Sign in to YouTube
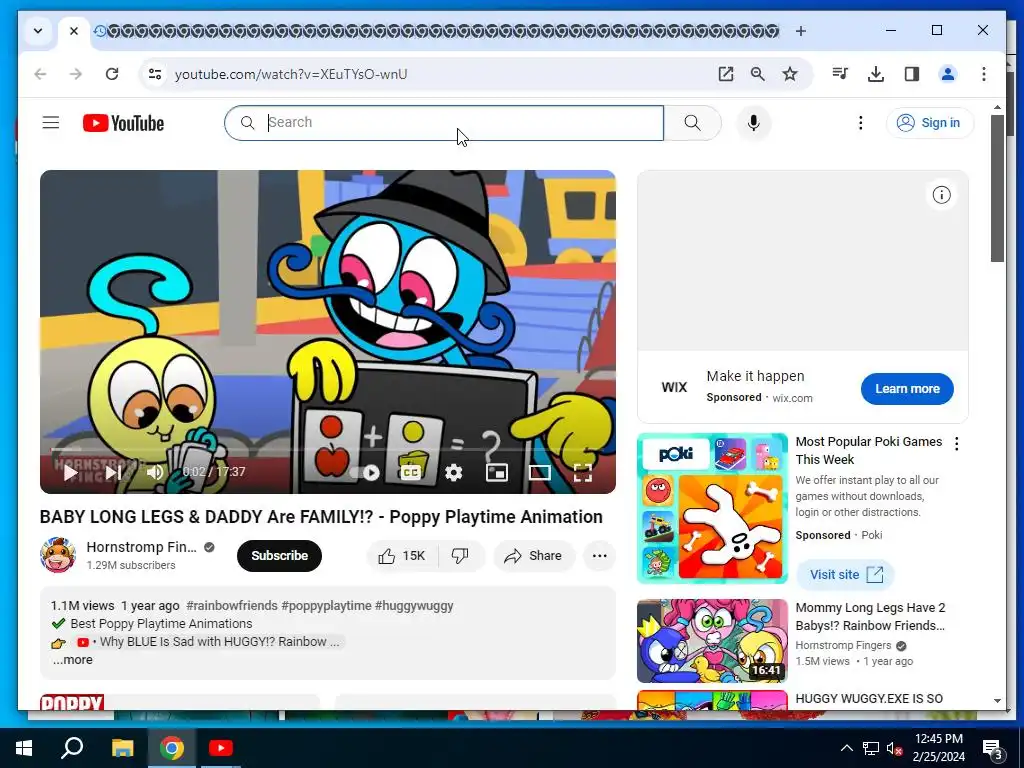The width and height of the screenshot is (1024, 768). click(x=929, y=123)
